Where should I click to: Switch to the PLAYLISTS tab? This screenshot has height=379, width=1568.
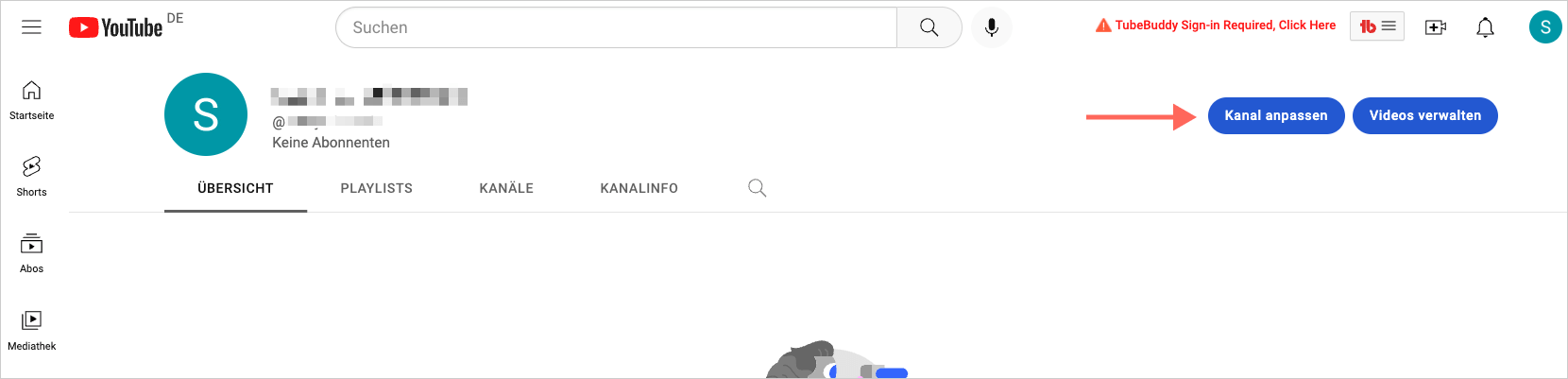click(376, 188)
